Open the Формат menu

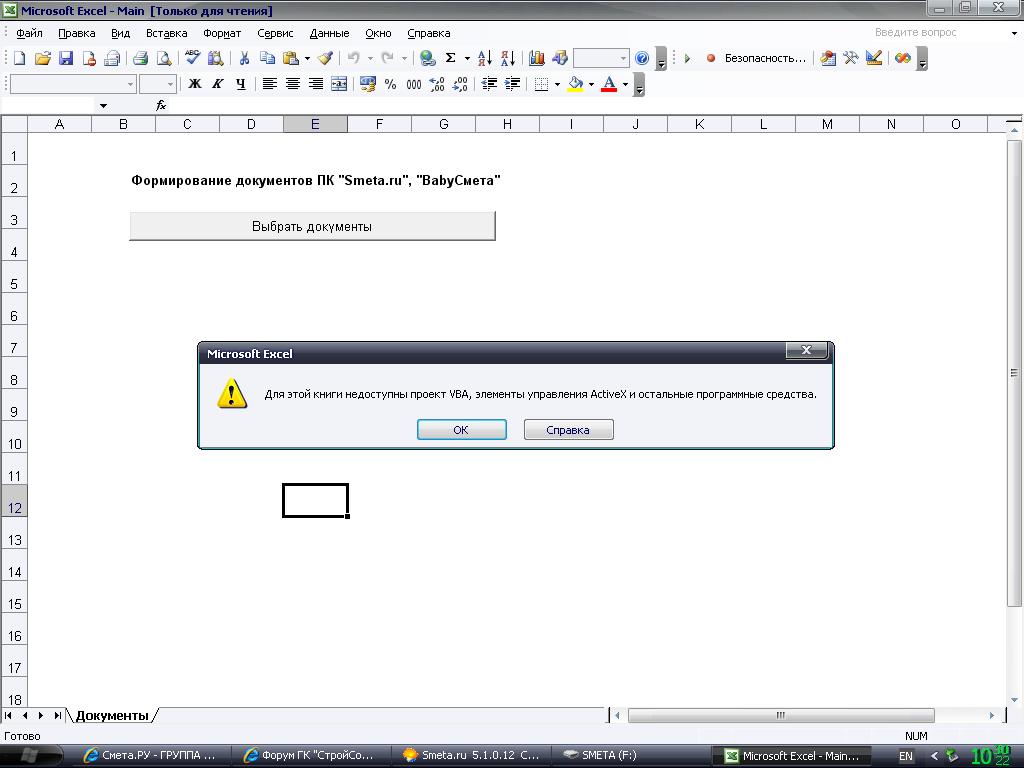coord(222,33)
